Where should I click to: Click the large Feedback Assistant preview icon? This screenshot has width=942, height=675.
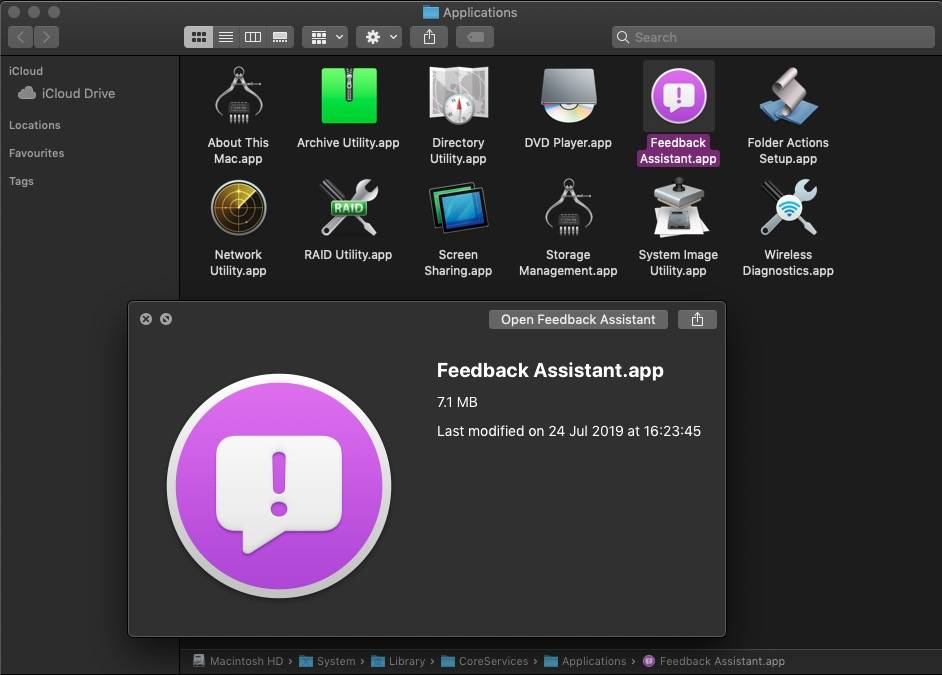279,486
